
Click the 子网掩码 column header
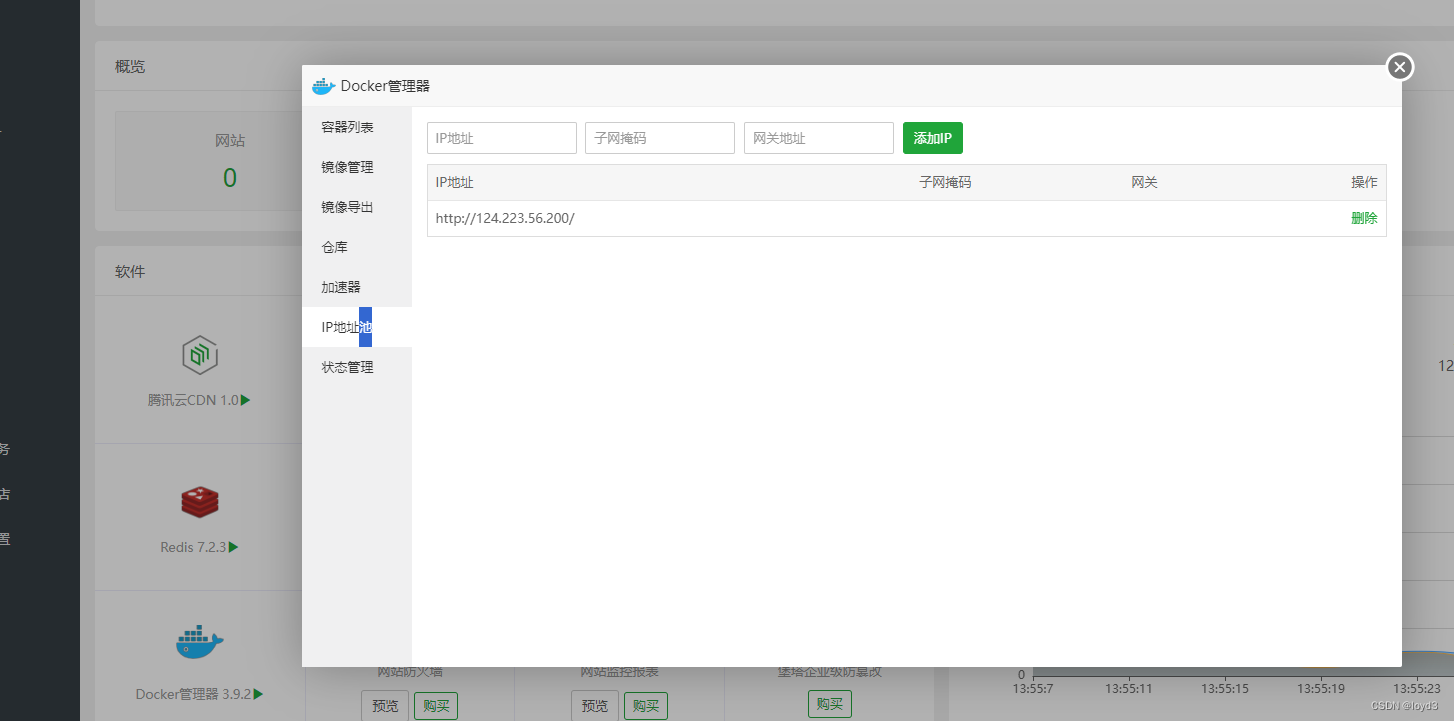pyautogui.click(x=945, y=182)
